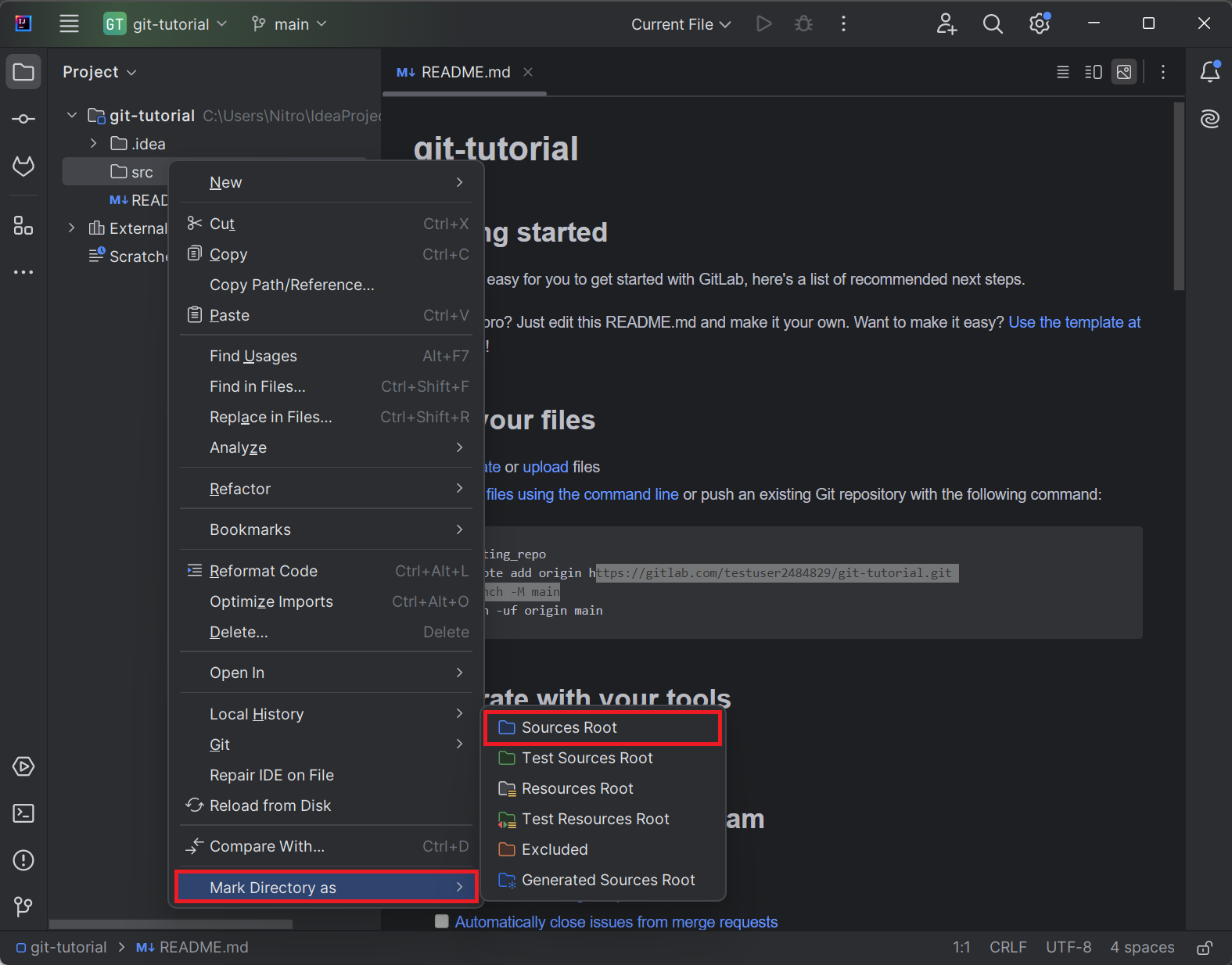Switch to the Editor and Preview split view
This screenshot has width=1232, height=965.
coord(1093,72)
